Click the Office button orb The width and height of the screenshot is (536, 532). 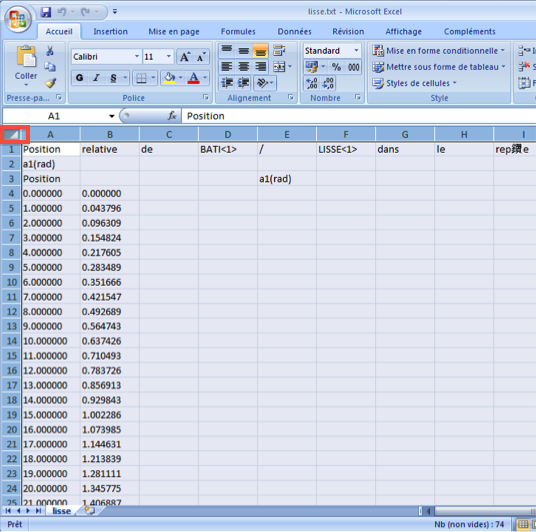[x=18, y=19]
